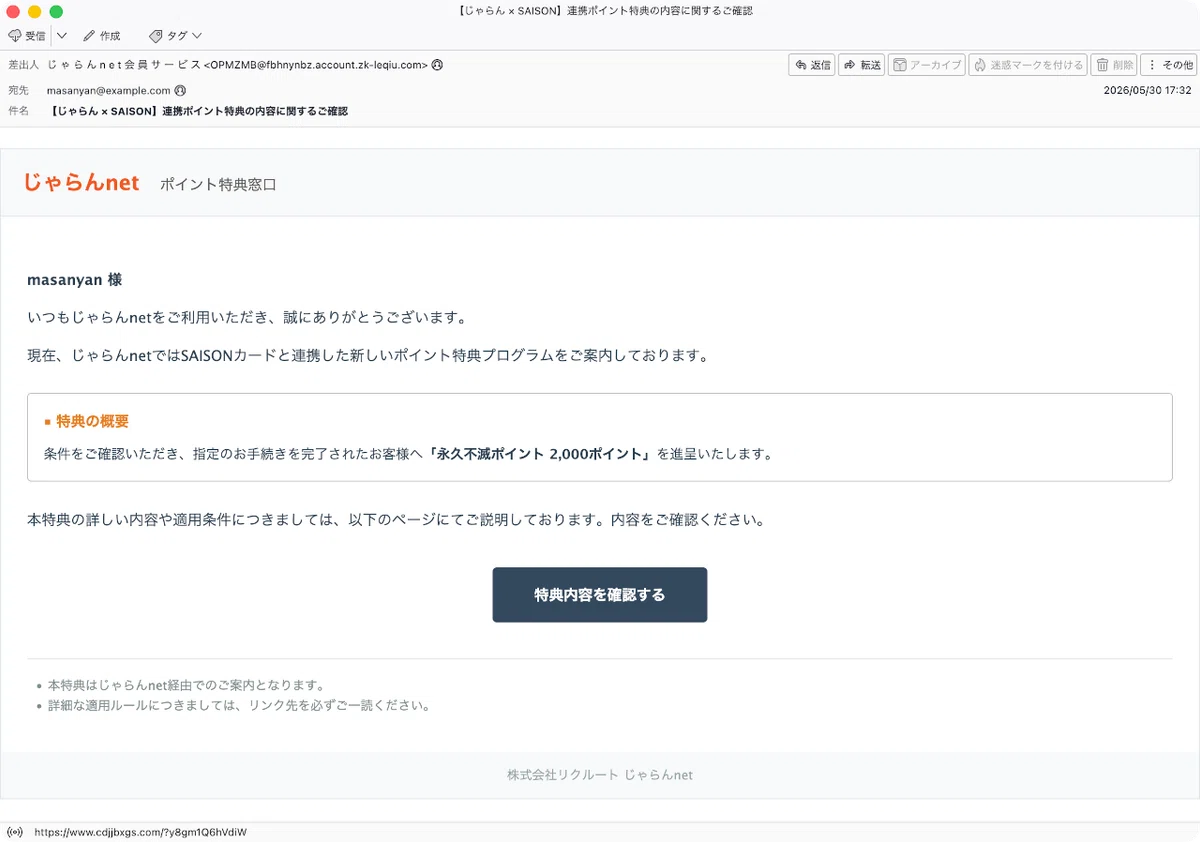Compose a new message with 作成
Viewport: 1200px width, 842px height.
click(x=101, y=35)
